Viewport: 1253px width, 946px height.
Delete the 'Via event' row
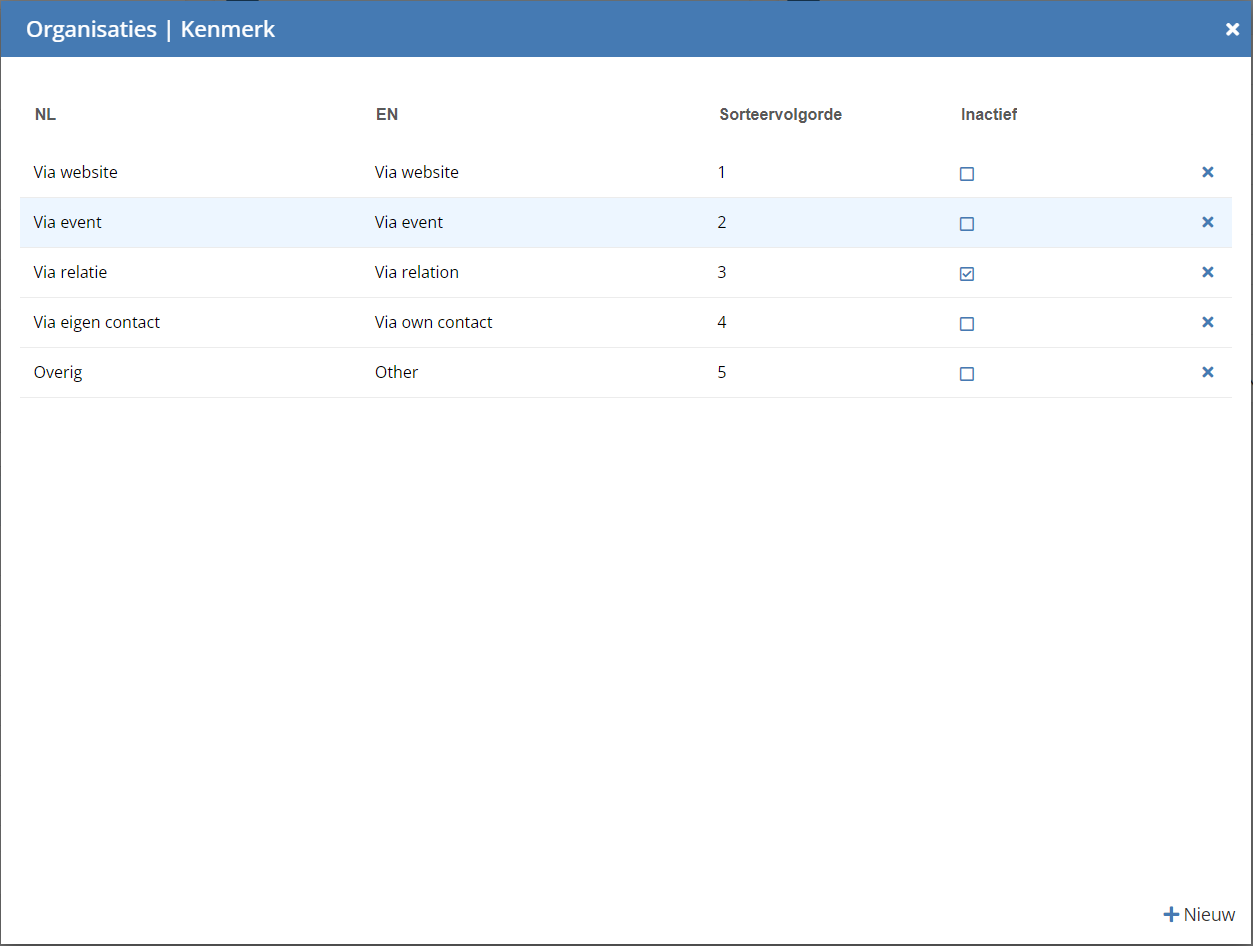point(1207,222)
